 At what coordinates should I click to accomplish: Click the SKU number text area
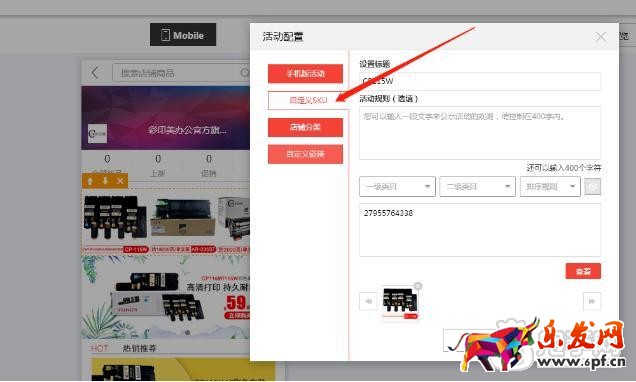[480, 230]
